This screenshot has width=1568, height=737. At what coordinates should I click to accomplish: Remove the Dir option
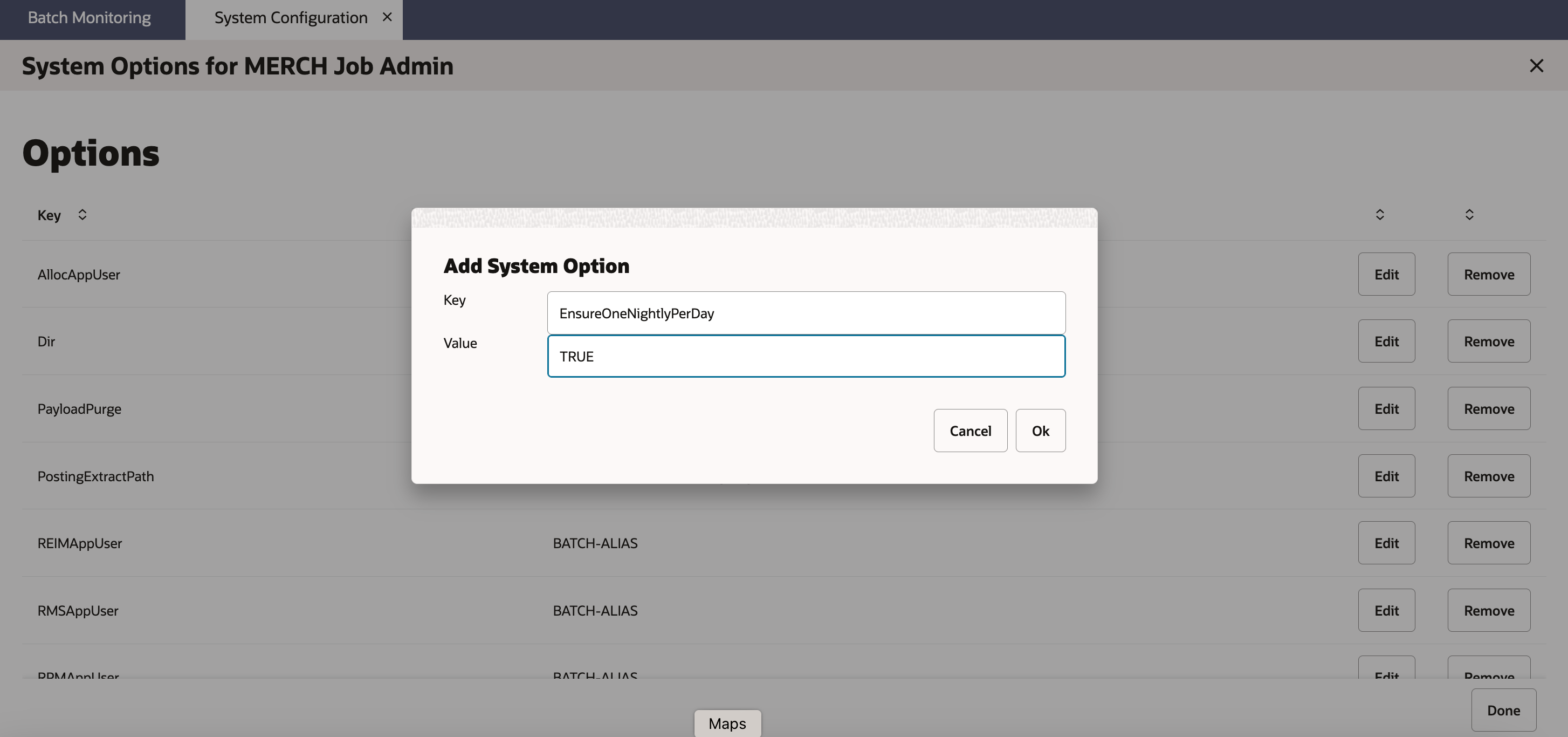[x=1489, y=341]
